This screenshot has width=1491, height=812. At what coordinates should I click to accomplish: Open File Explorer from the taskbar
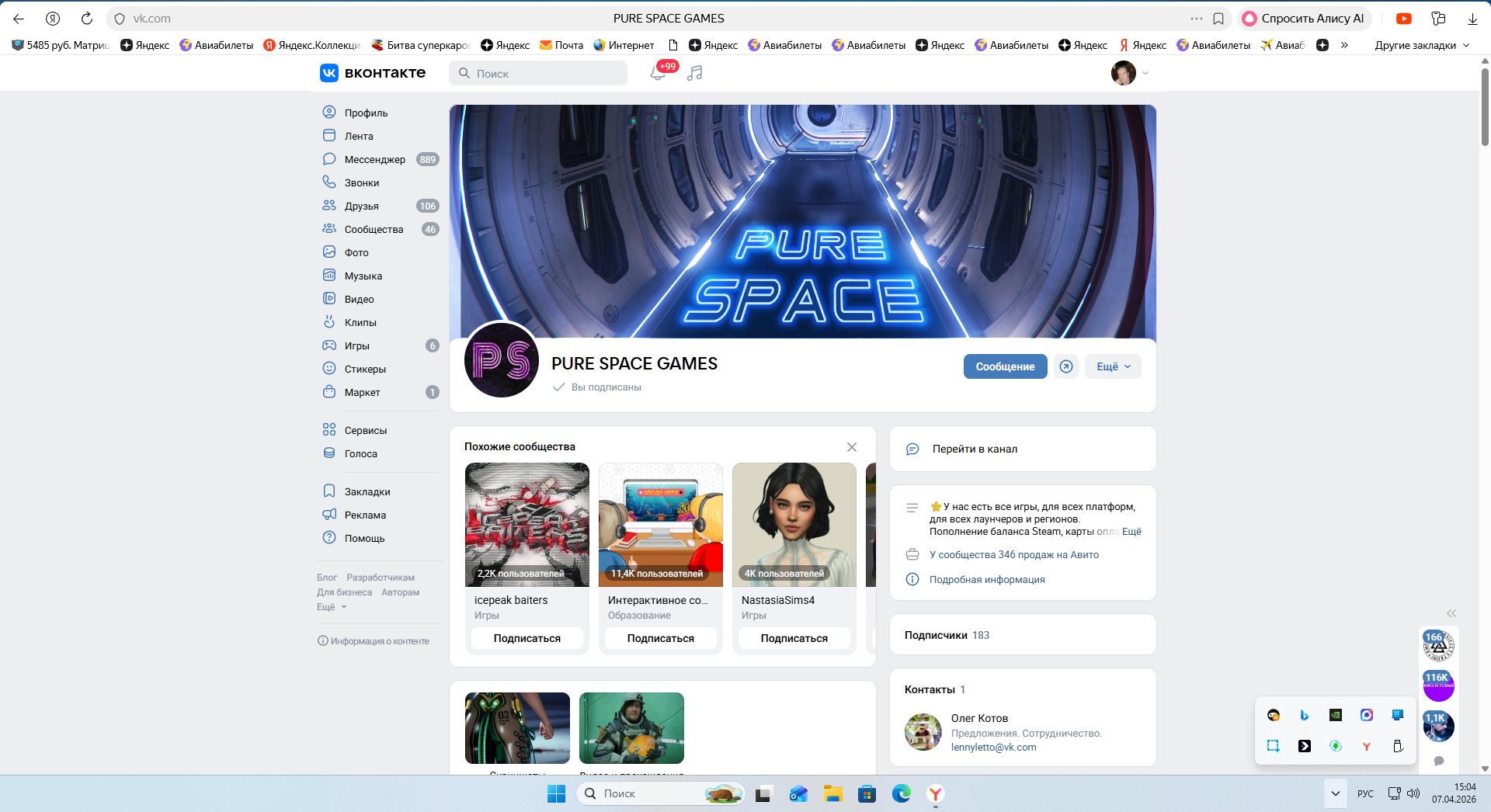point(833,793)
